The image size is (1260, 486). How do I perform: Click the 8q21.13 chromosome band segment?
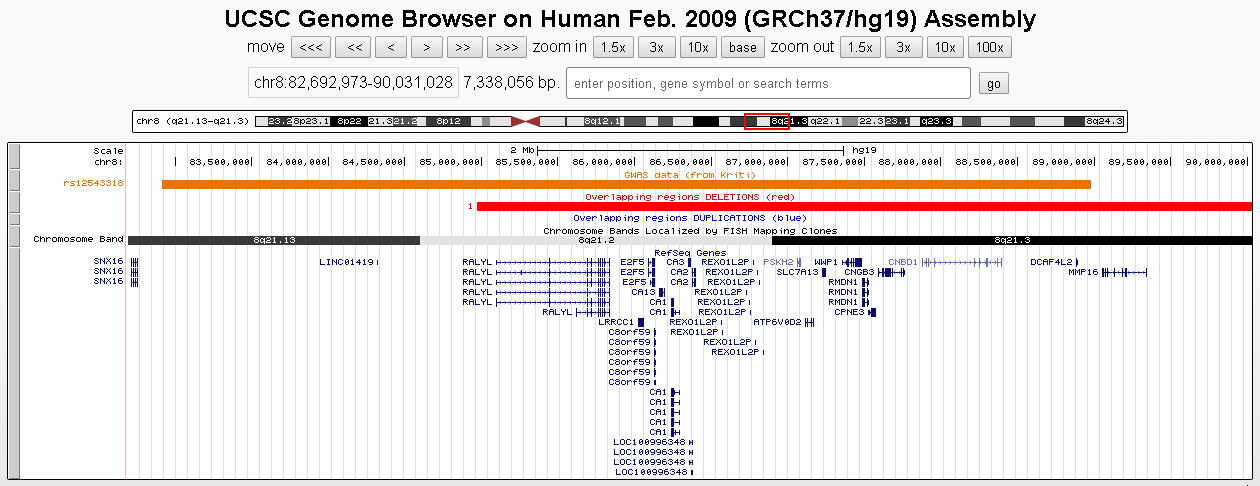(x=273, y=240)
